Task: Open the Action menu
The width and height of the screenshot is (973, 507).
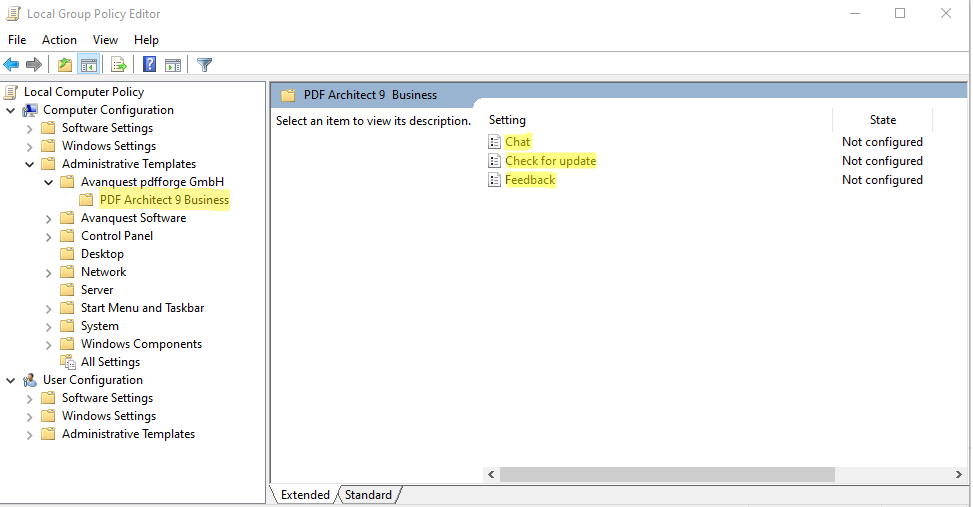Action: coord(59,40)
